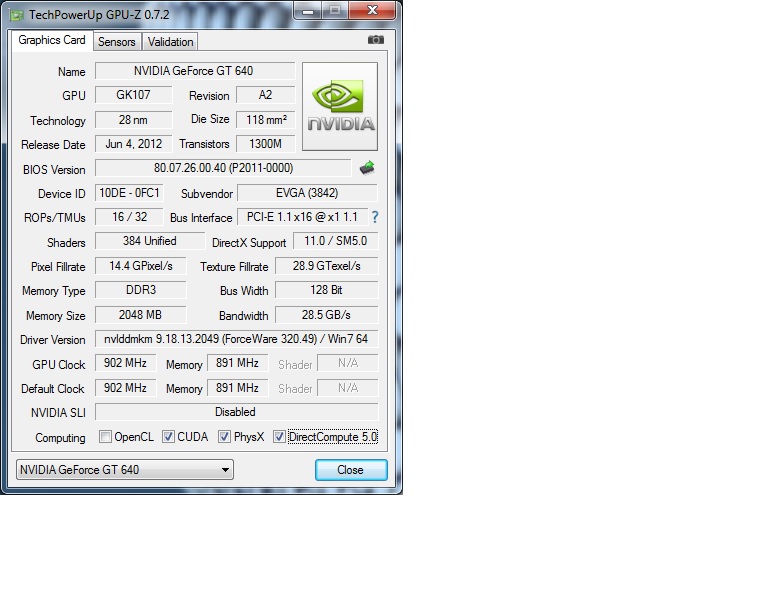Click the Shaders field 384 Unified
The image size is (768, 614).
150,241
